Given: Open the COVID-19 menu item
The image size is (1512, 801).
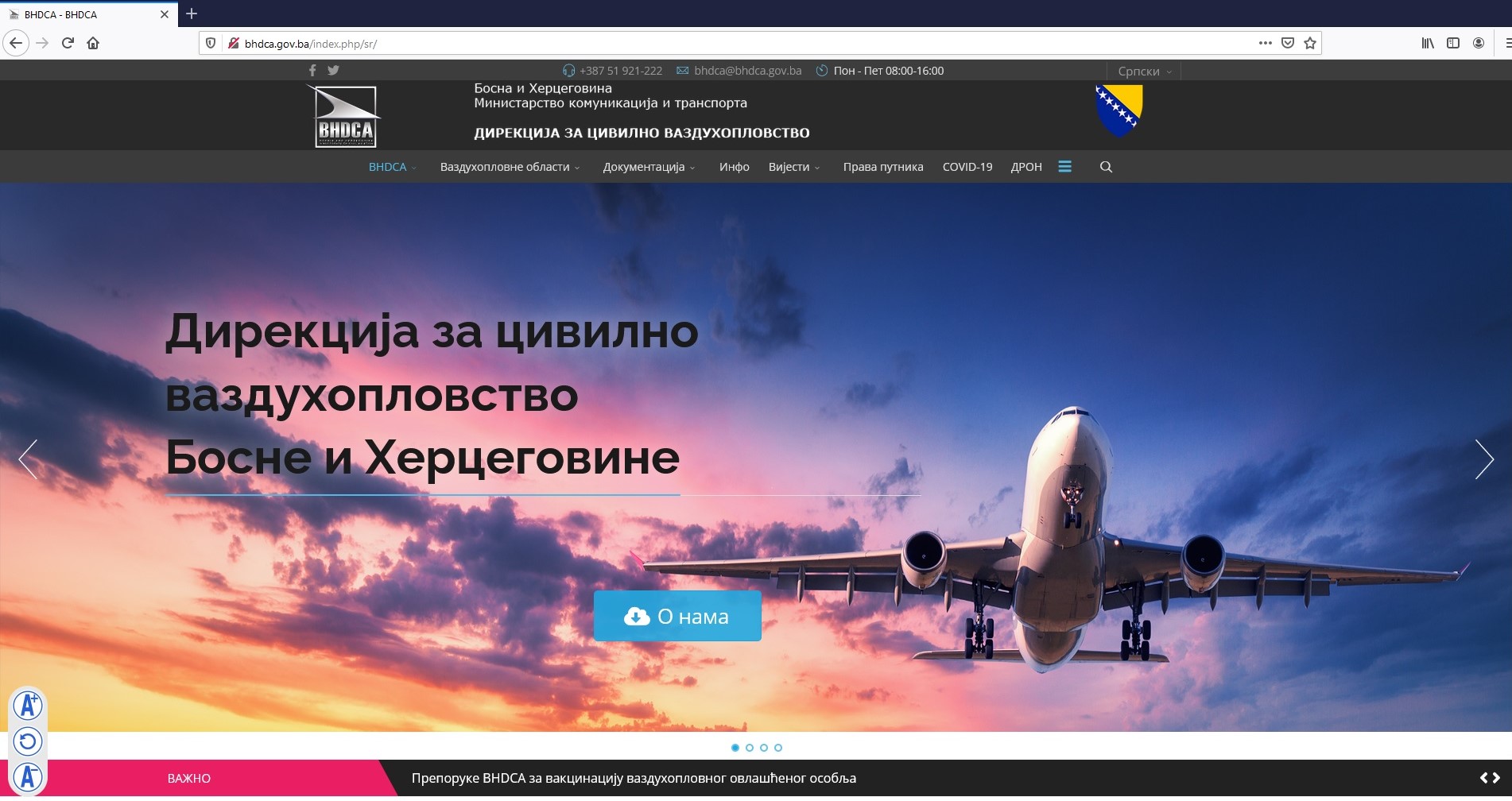Looking at the screenshot, I should click(x=967, y=167).
